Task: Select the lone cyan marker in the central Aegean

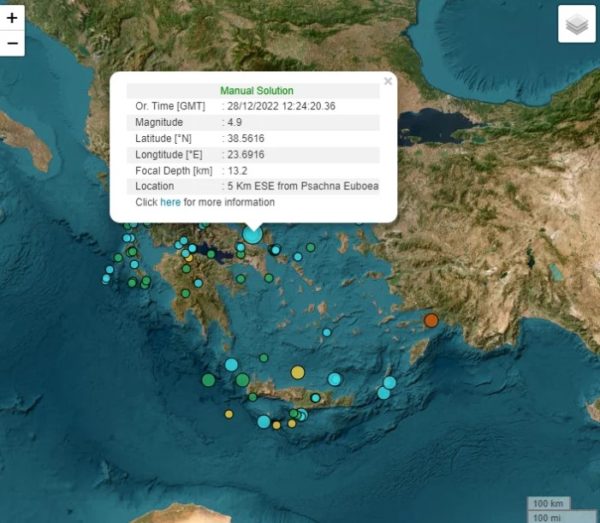Action: (326, 332)
